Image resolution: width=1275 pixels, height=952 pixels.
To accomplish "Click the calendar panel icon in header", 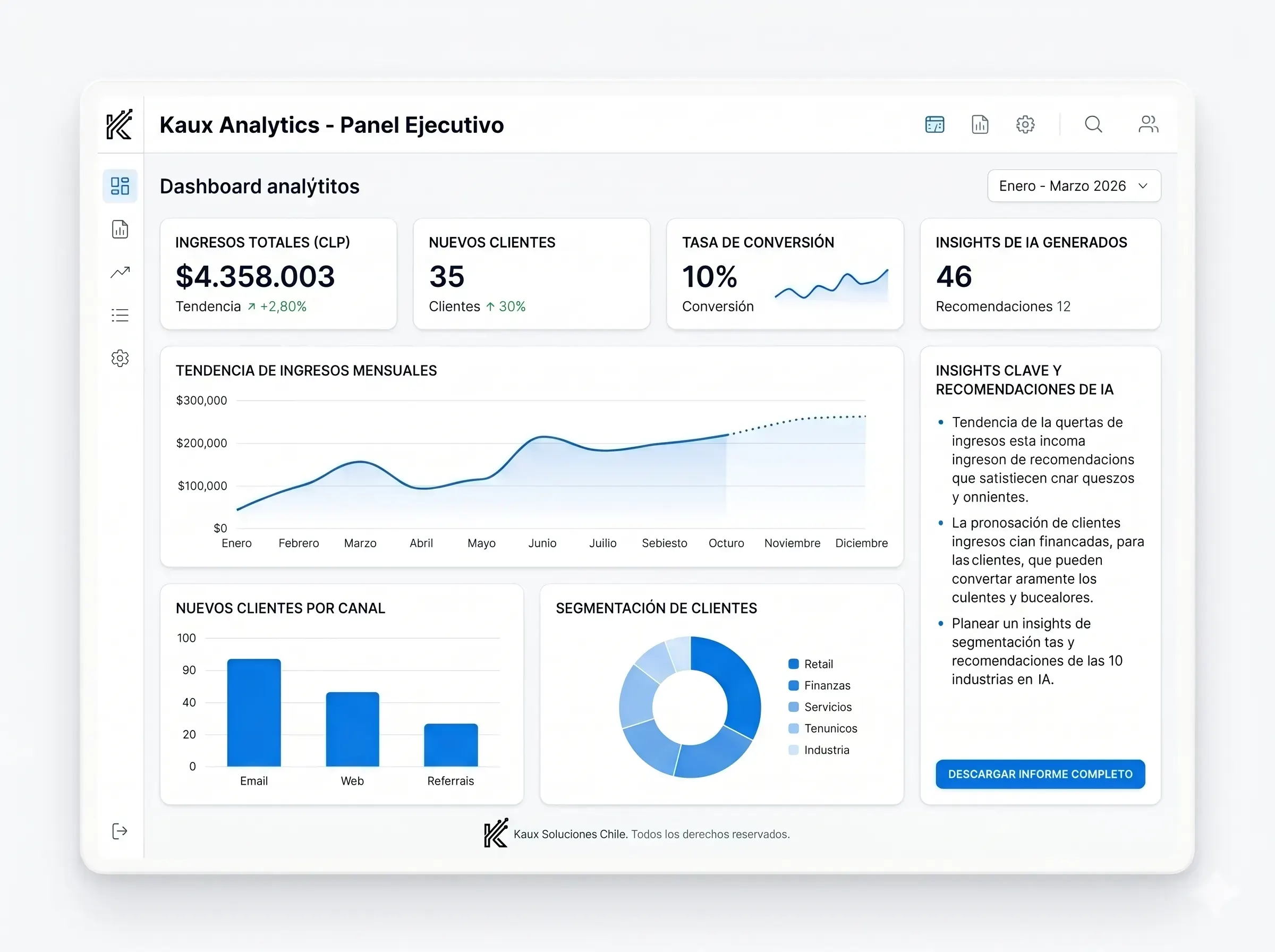I will [x=934, y=124].
